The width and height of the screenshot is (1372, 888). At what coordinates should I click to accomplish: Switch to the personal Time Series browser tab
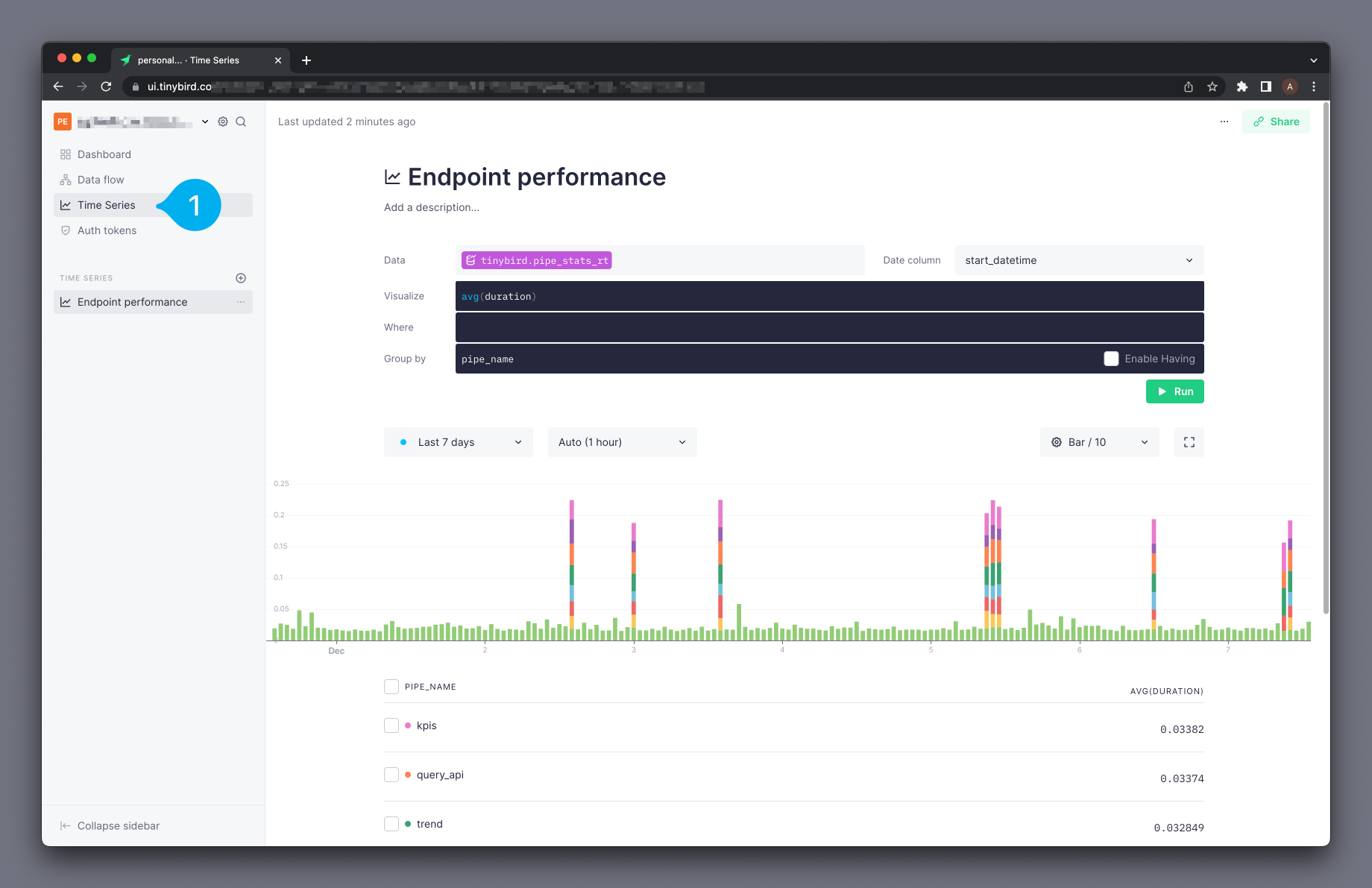pyautogui.click(x=200, y=60)
